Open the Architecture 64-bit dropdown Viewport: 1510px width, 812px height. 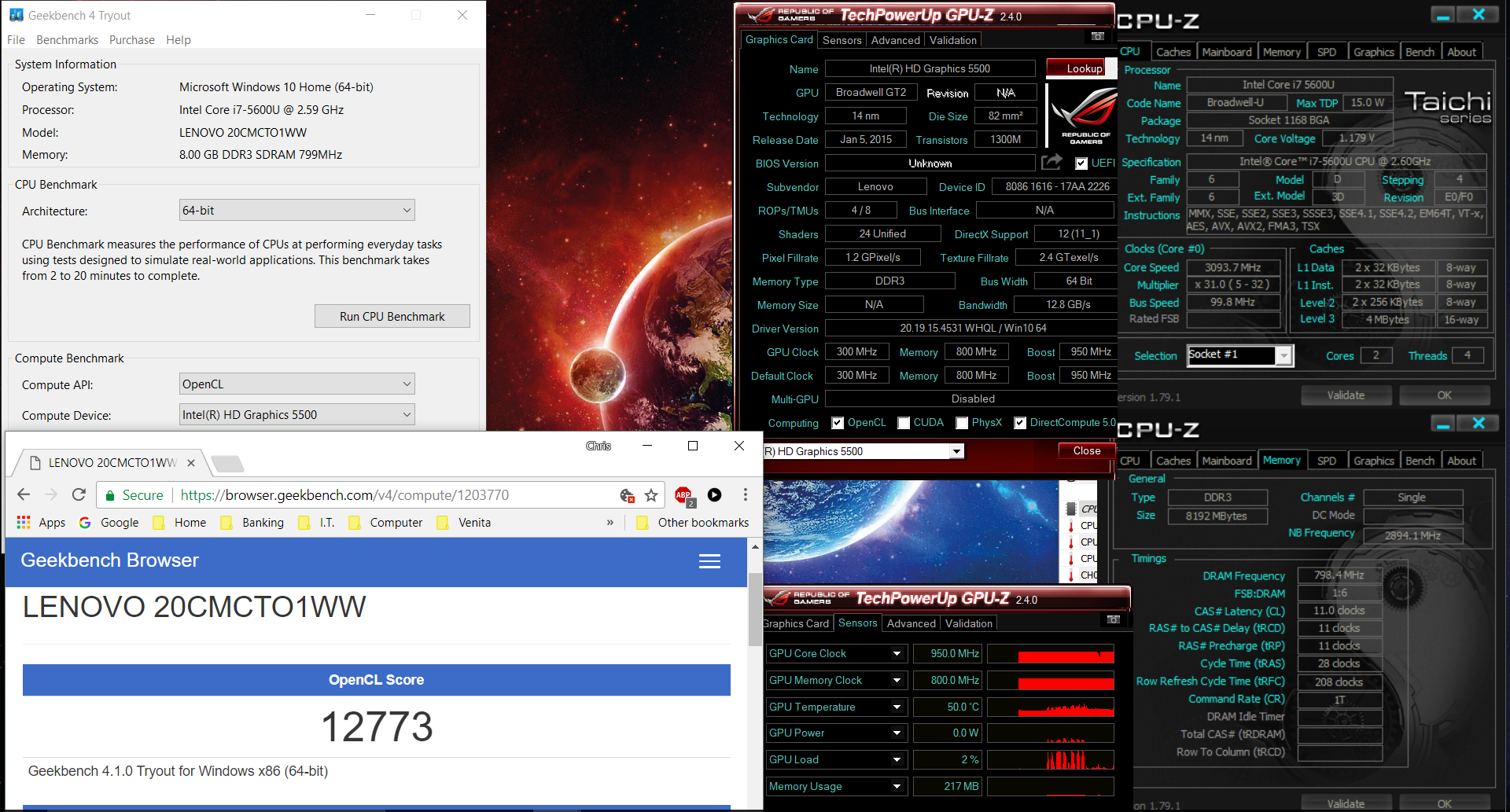point(297,210)
